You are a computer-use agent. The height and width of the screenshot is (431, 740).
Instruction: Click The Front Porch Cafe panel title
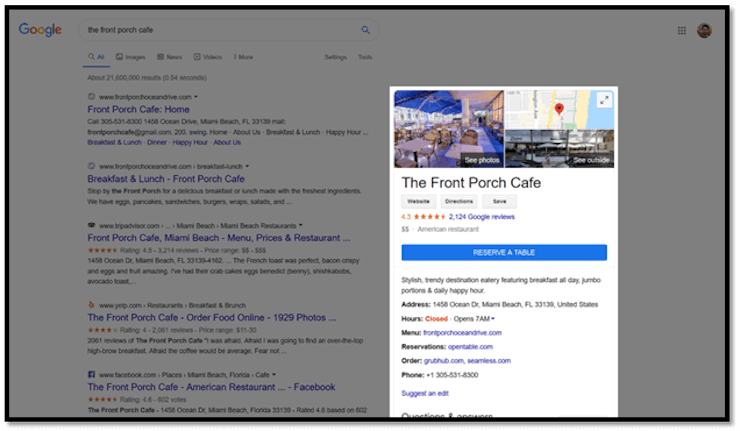tap(471, 183)
